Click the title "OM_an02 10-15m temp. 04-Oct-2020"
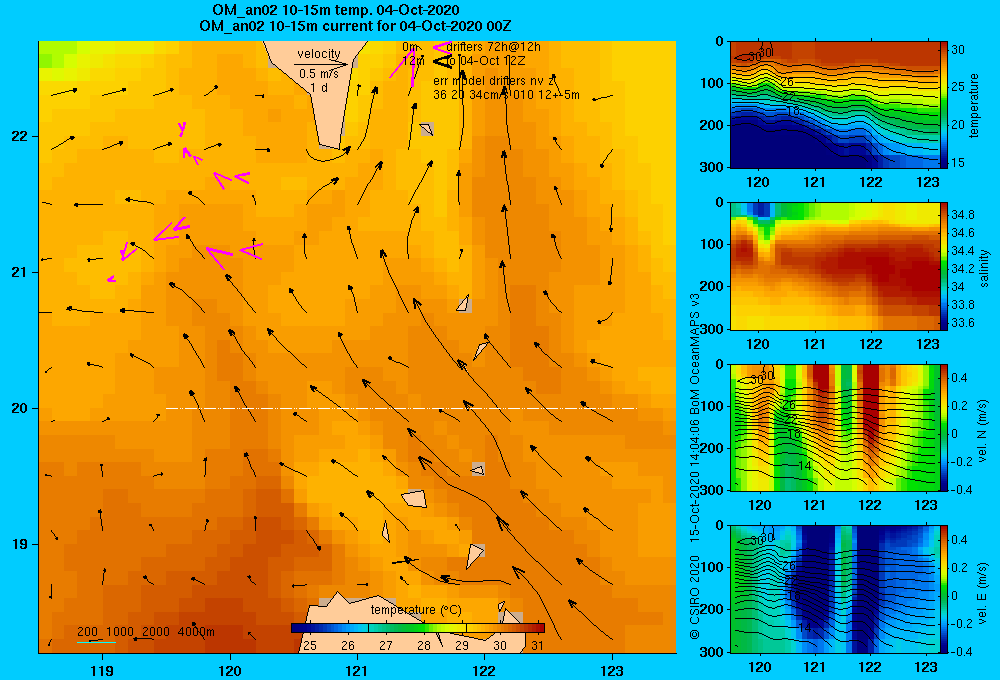The height and width of the screenshot is (680, 1000). 335,10
